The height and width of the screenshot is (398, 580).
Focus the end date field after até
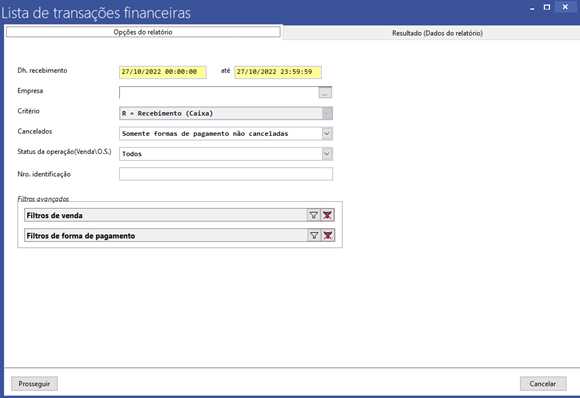pos(278,72)
